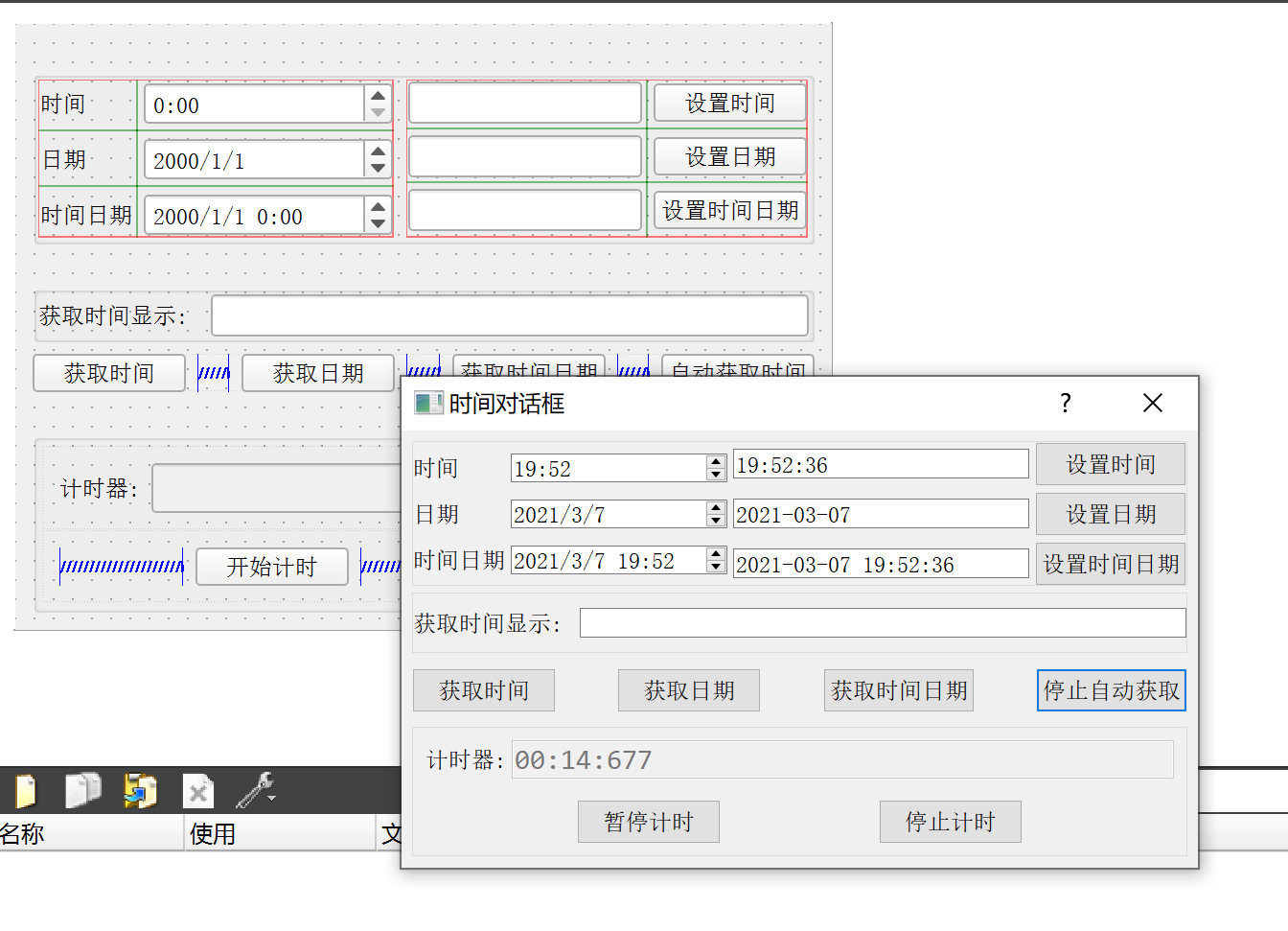Click 设置日期 button in the 时间对话框 dialog

(1111, 514)
